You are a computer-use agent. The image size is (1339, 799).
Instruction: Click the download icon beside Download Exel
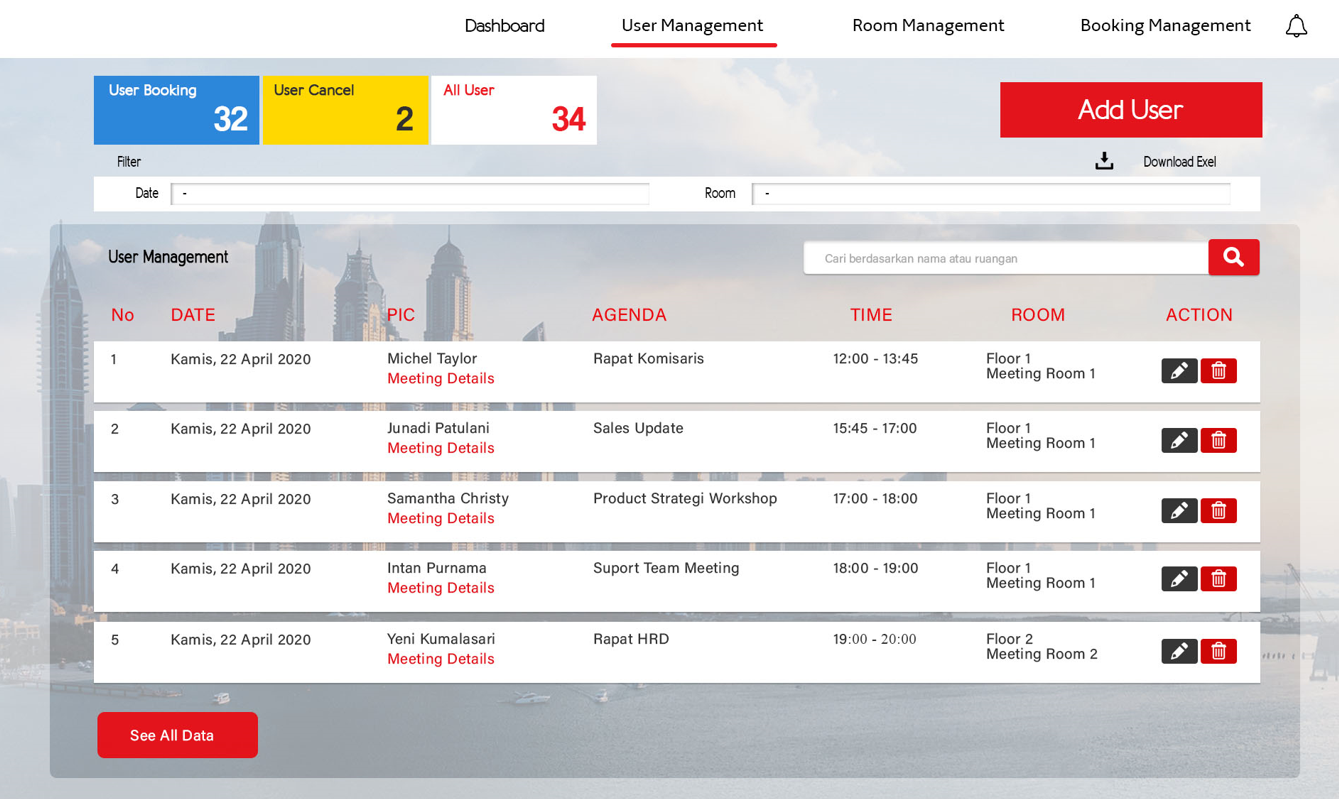(x=1104, y=161)
